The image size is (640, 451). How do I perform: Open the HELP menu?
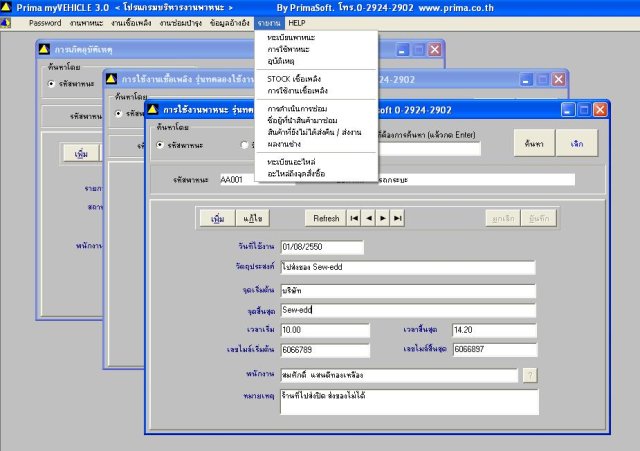[x=297, y=23]
